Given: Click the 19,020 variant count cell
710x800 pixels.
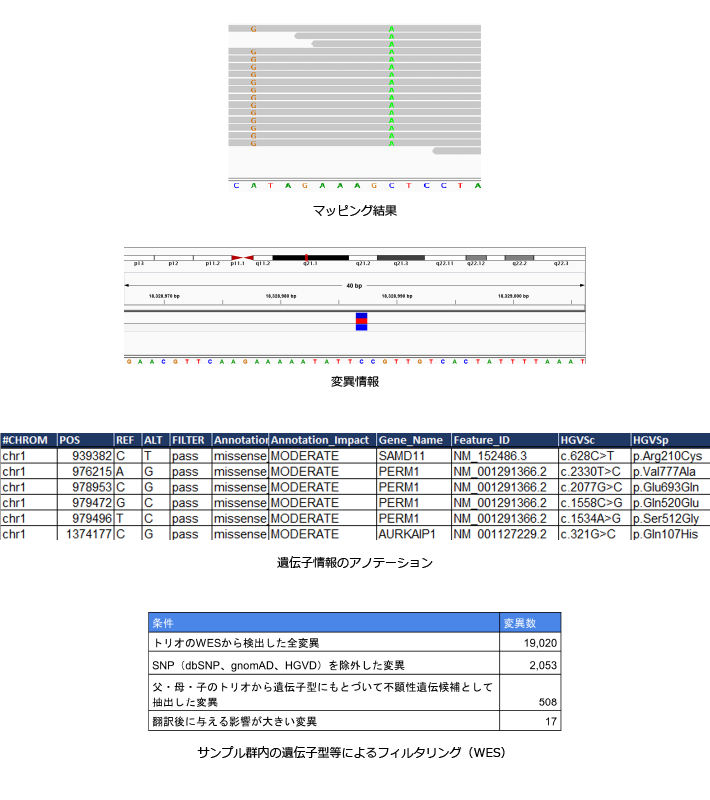Looking at the screenshot, I should (x=529, y=642).
